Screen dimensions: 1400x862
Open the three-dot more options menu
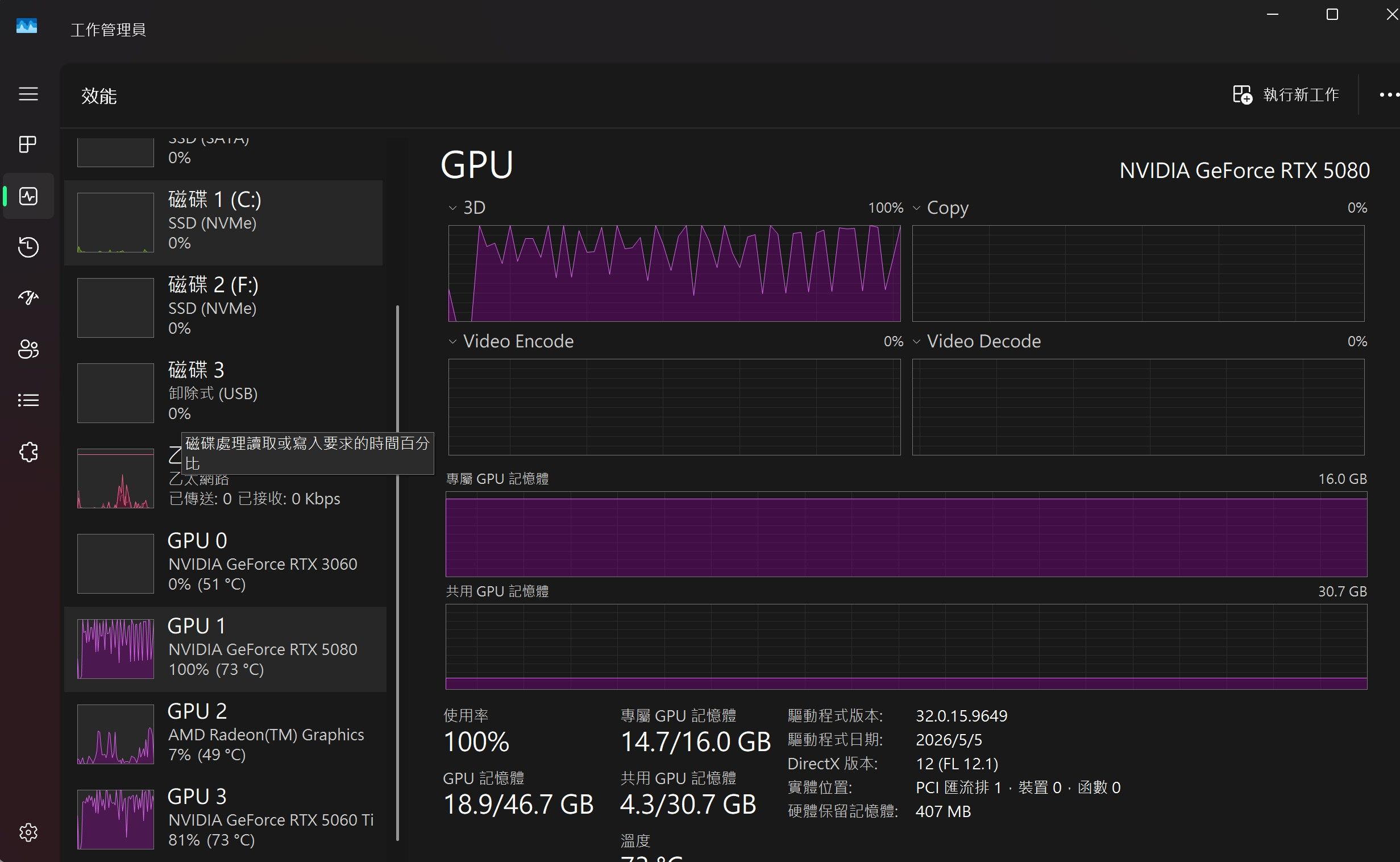point(1389,94)
